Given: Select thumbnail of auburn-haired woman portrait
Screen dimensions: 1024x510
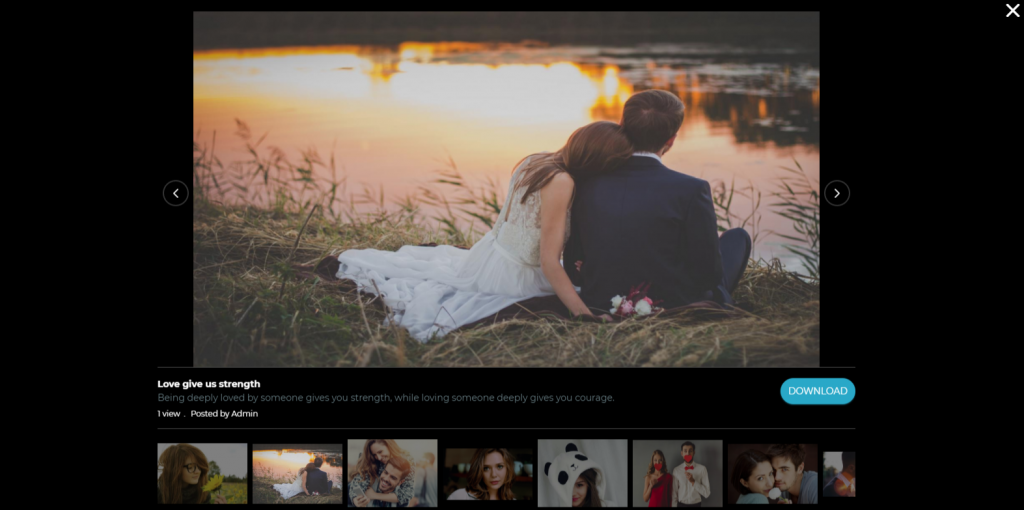Looking at the screenshot, I should pos(488,474).
